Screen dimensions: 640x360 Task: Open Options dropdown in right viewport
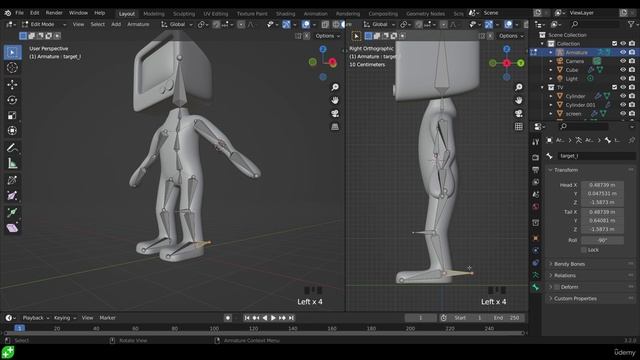coord(511,36)
